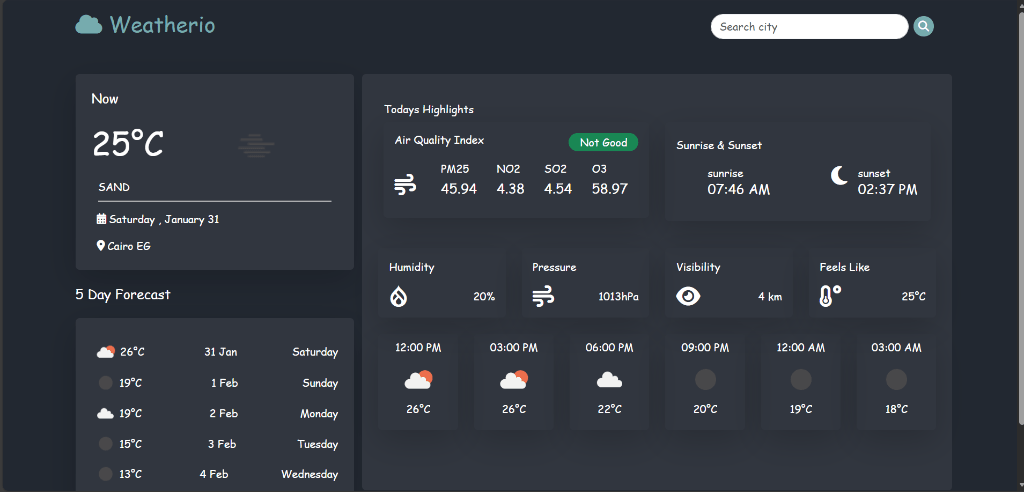Click the Pressure wind icon
Image resolution: width=1024 pixels, height=492 pixels.
(543, 296)
